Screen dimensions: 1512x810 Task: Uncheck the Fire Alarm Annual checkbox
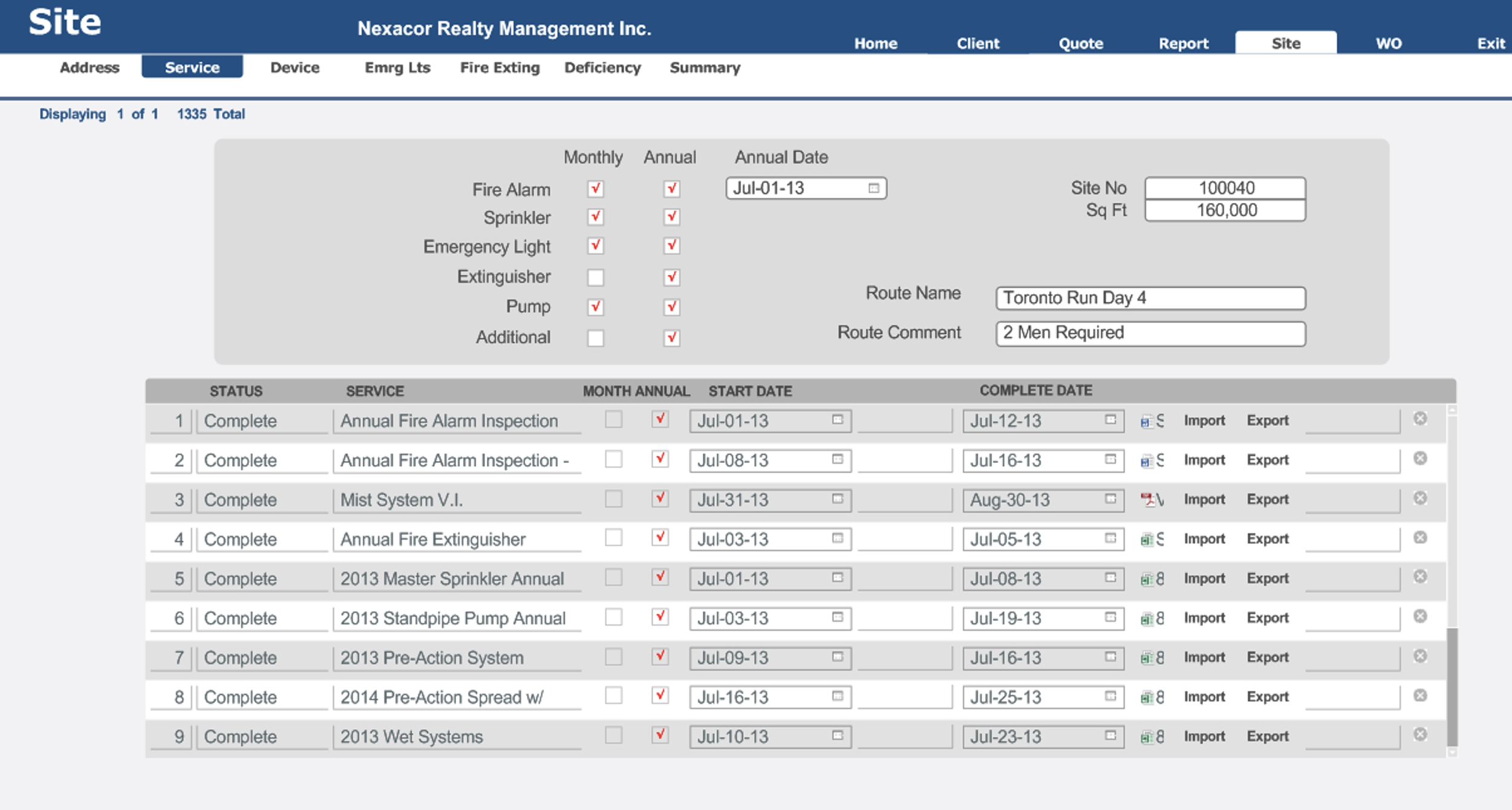[671, 189]
